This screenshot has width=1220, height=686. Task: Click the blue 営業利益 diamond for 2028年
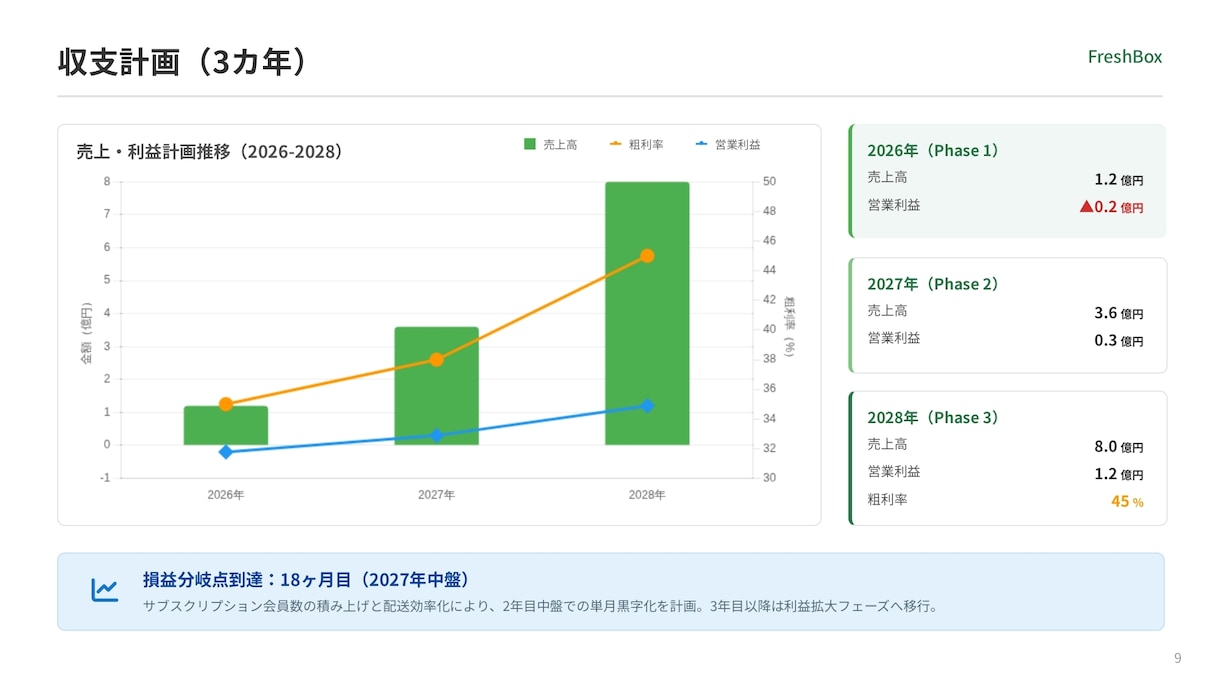coord(647,406)
